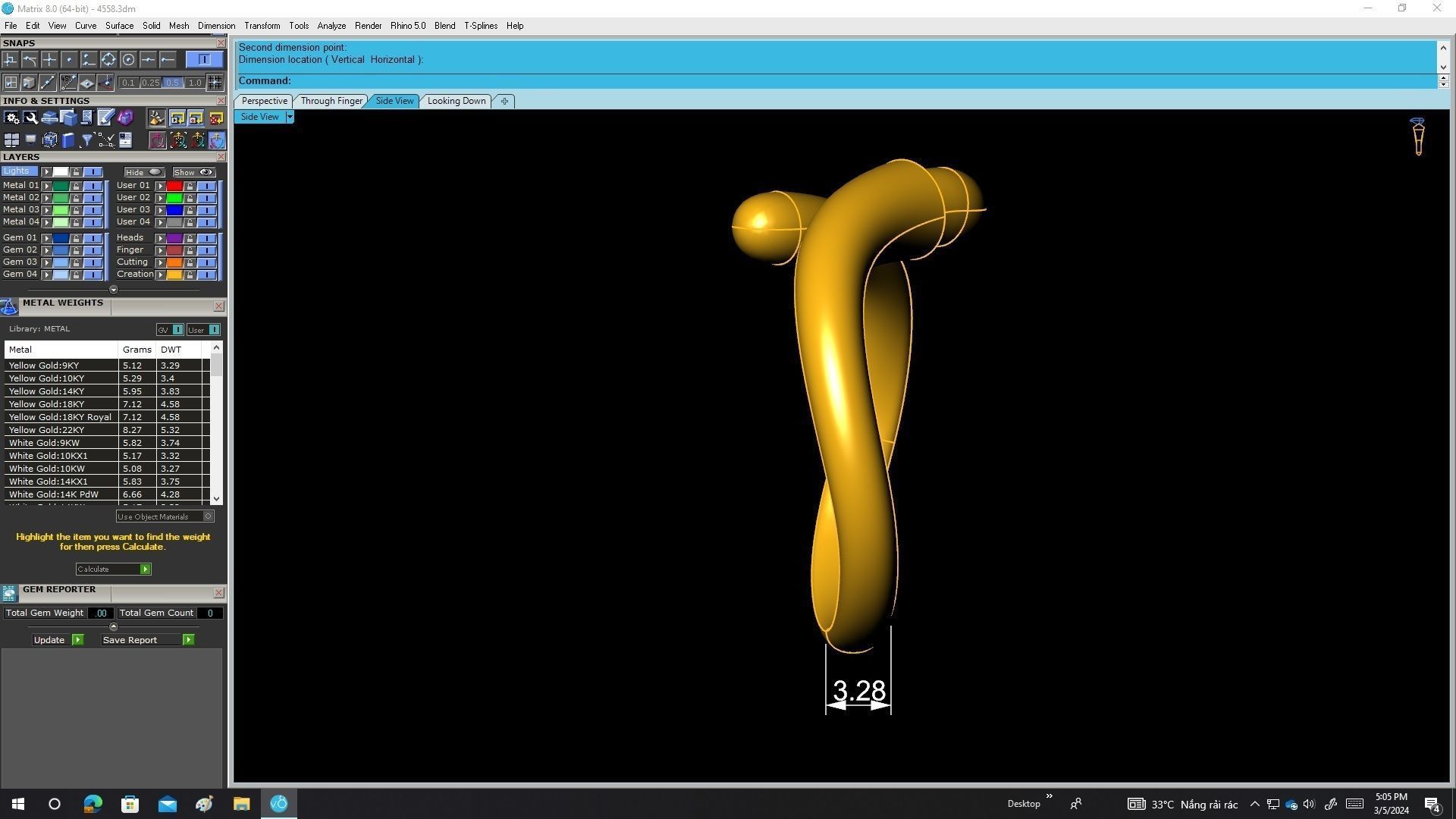Open the Side View viewport dropdown arrow
Viewport: 1456px width, 819px height.
(x=289, y=117)
